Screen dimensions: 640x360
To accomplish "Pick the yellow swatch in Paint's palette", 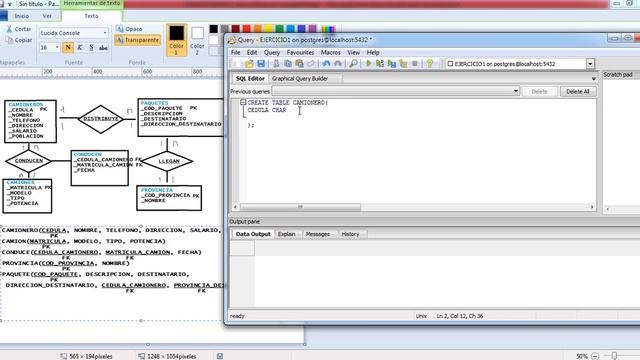I will coord(269,29).
